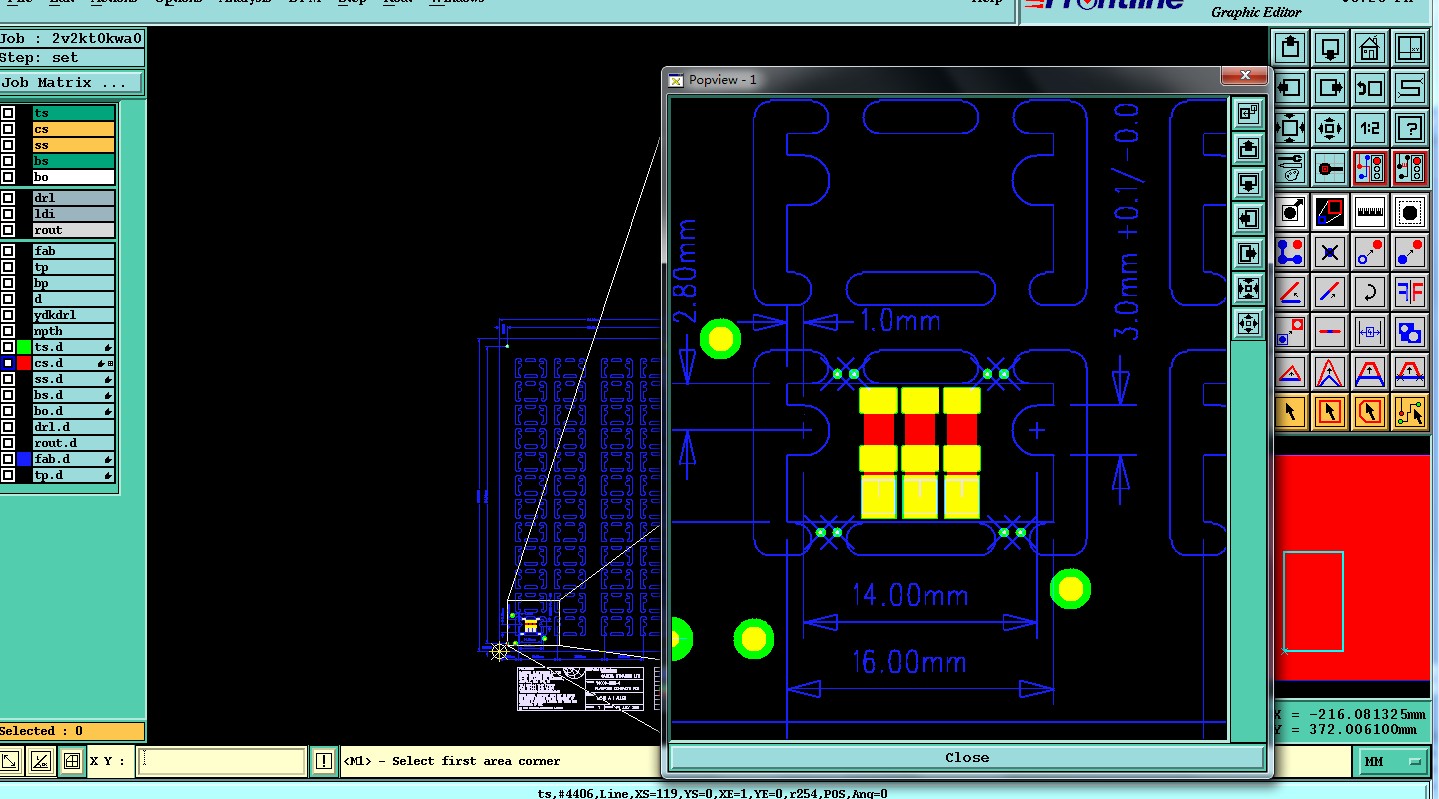1439x799 pixels.
Task: Select the ss.d layer name
Action: 74,379
